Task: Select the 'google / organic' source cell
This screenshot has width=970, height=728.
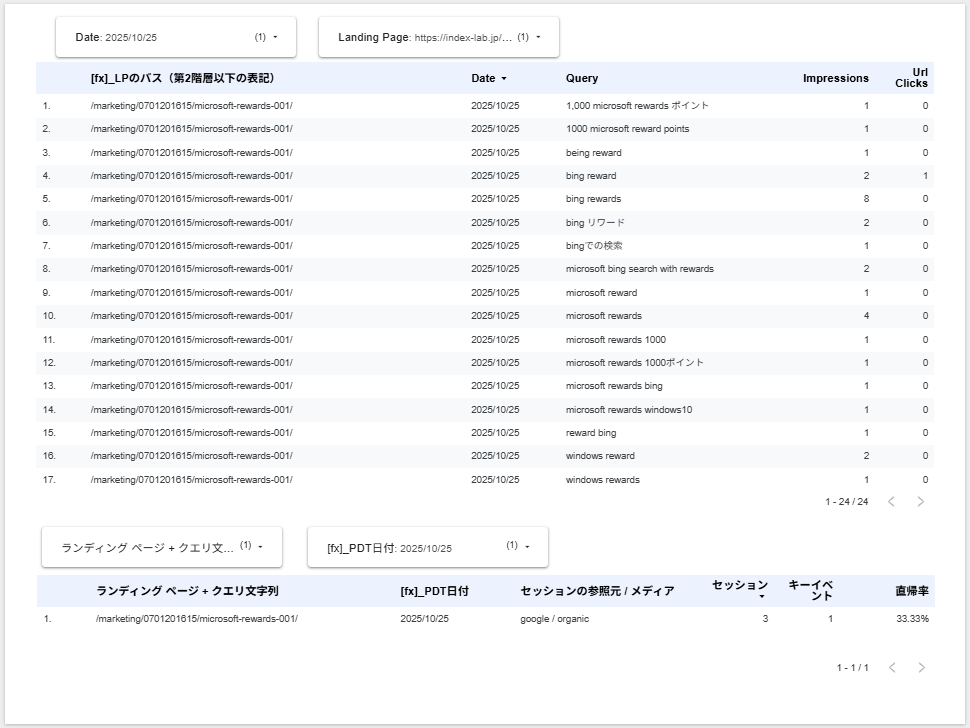Action: coord(554,619)
